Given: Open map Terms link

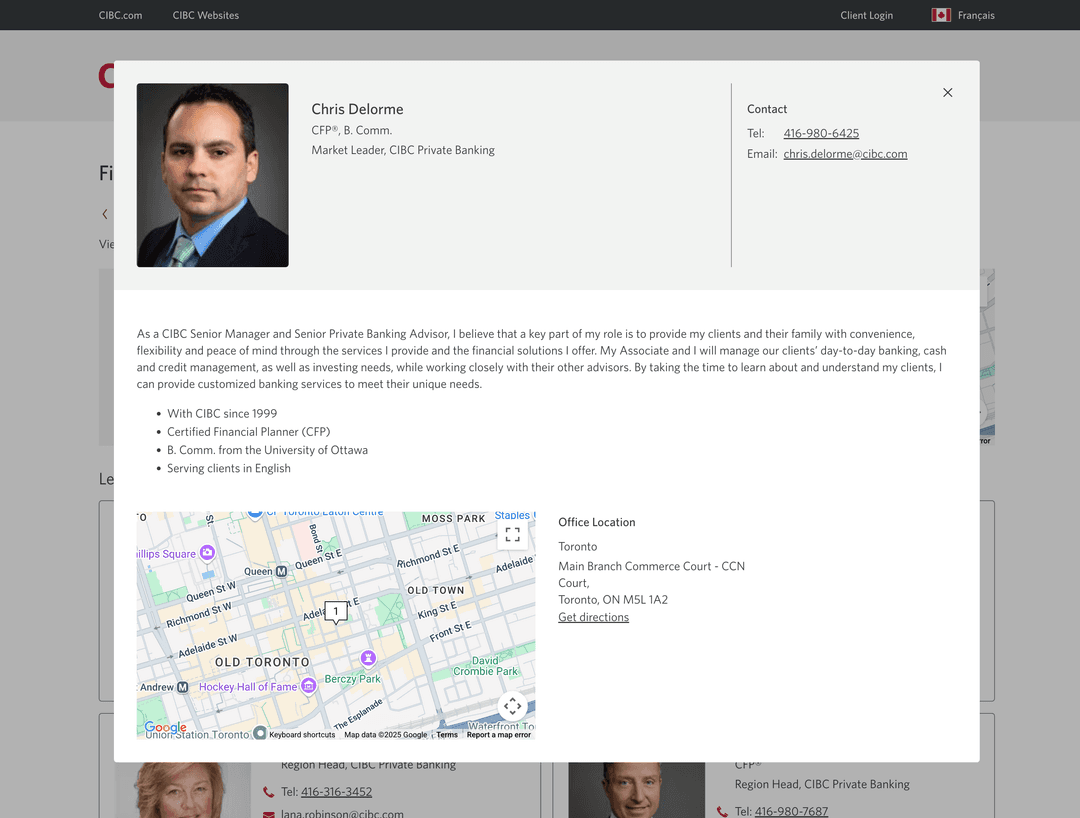Looking at the screenshot, I should (447, 735).
